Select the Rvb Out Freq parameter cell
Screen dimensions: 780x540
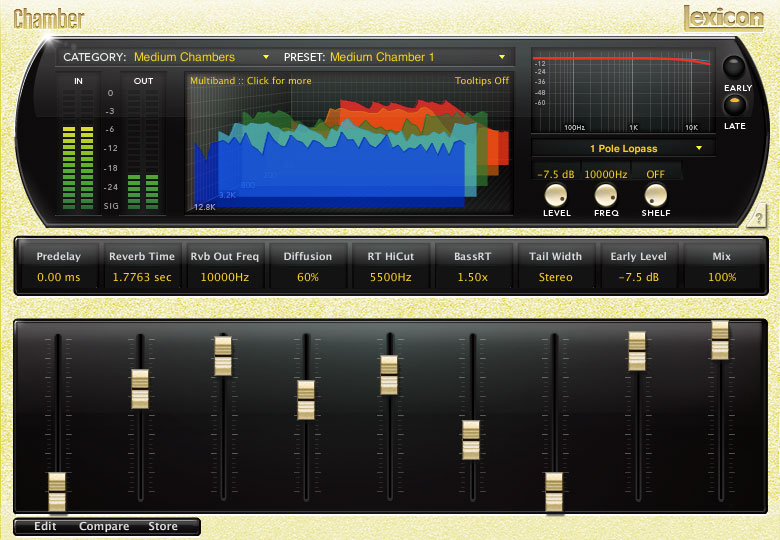(224, 267)
